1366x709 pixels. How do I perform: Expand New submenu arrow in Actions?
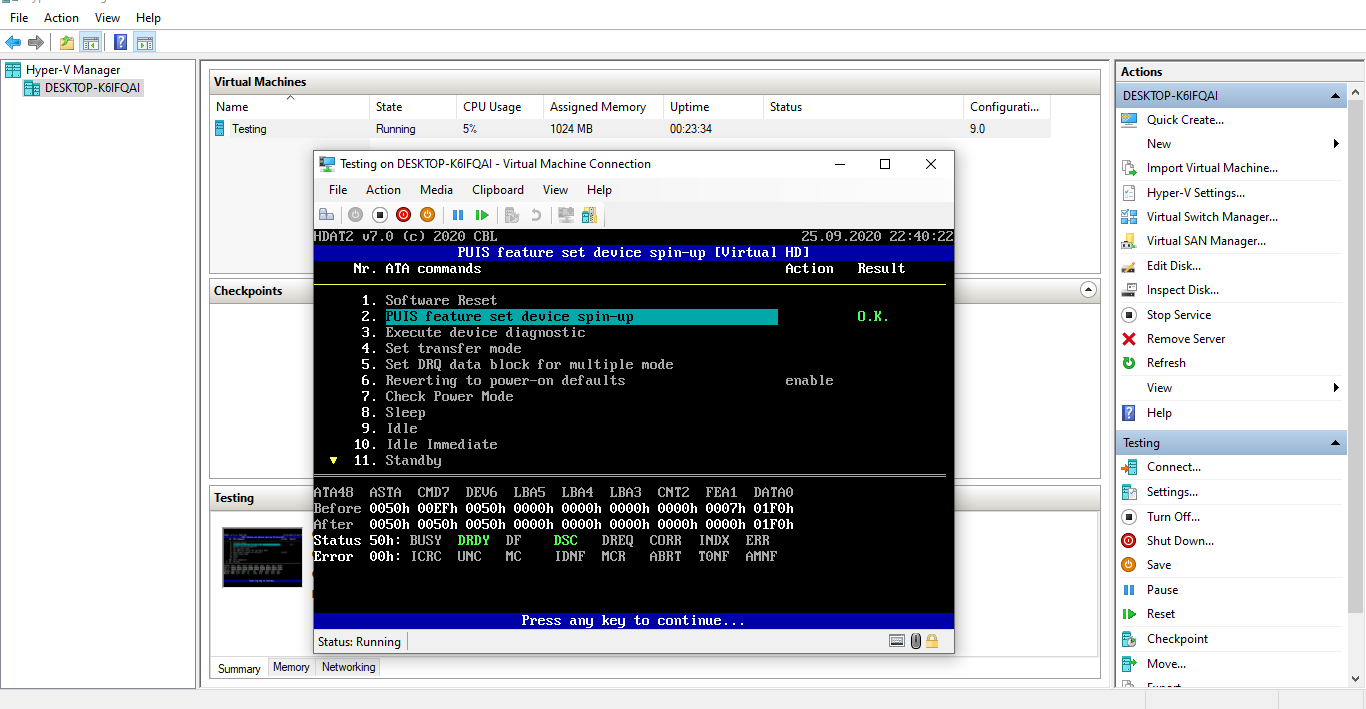[1337, 144]
